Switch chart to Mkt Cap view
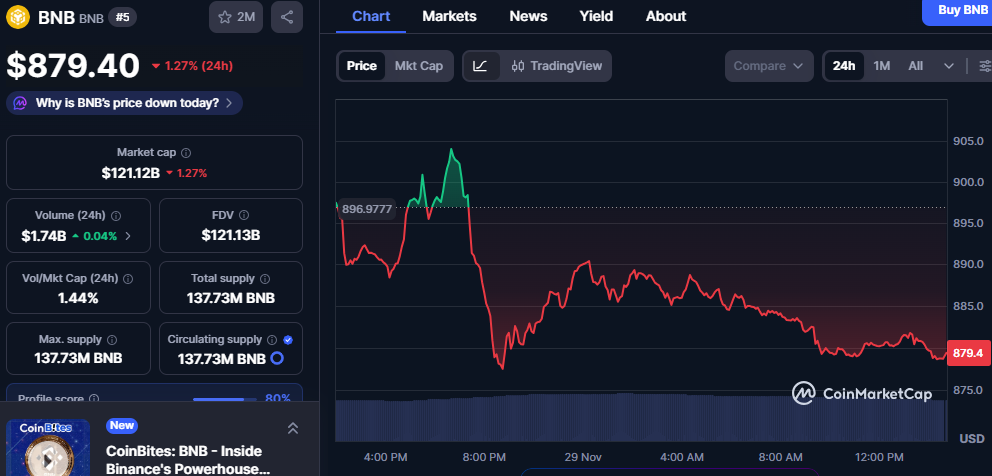992x476 pixels. (419, 66)
